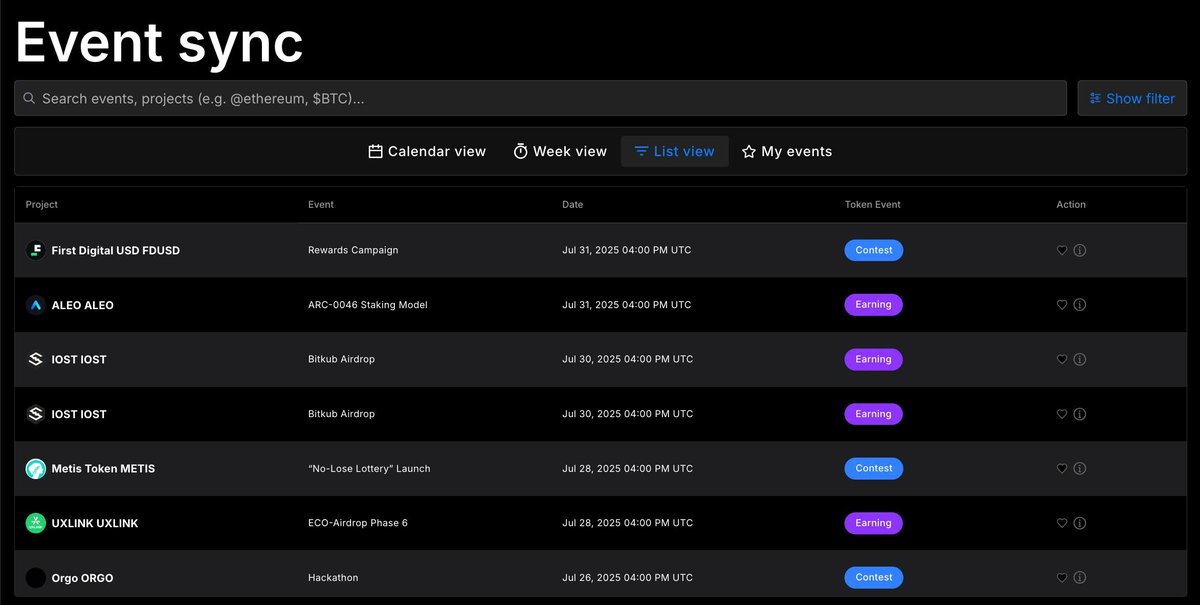Click the magnifier icon in the search bar
Image resolution: width=1200 pixels, height=605 pixels.
click(x=29, y=99)
